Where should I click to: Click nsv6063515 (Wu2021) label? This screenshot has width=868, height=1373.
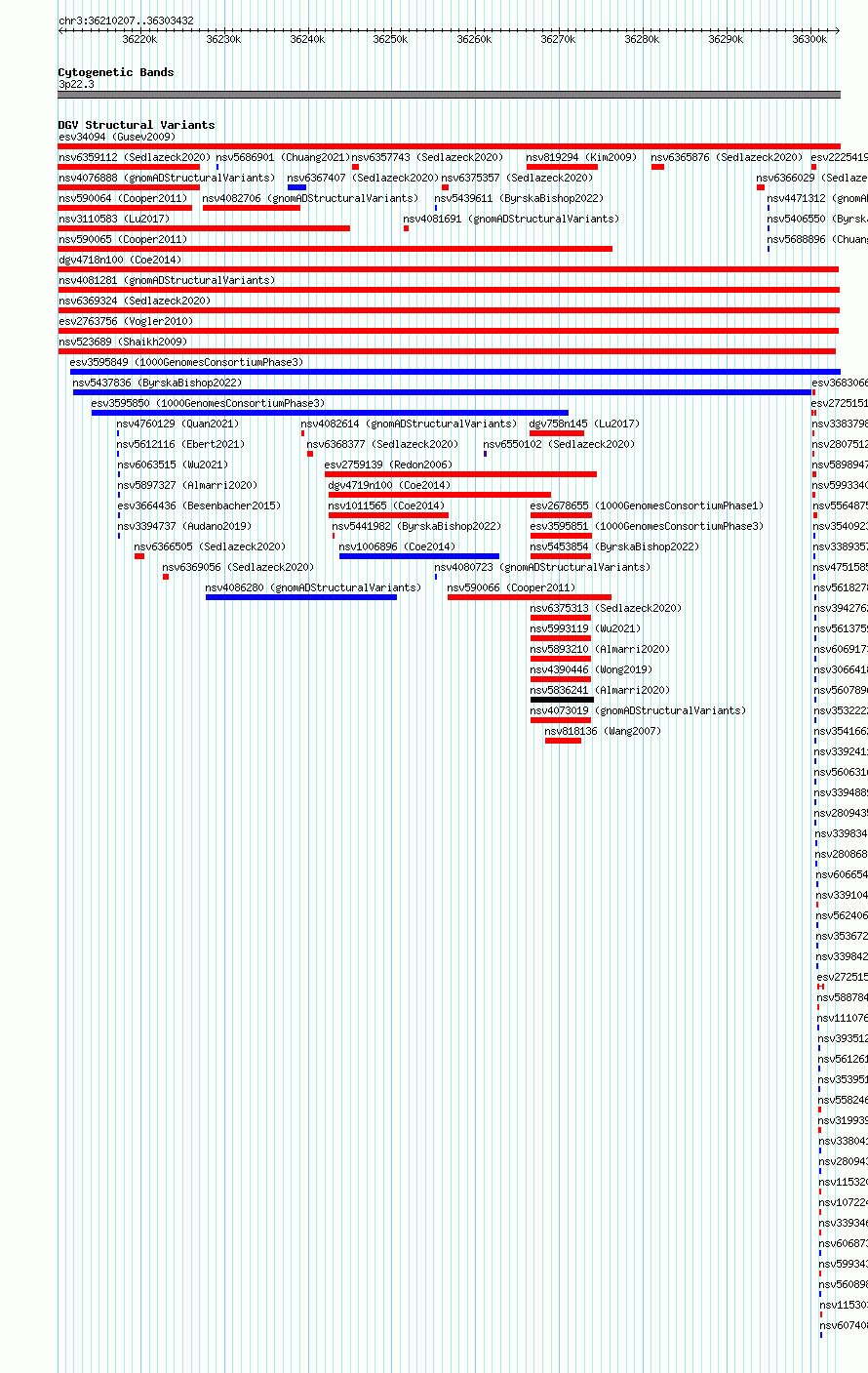click(x=174, y=464)
